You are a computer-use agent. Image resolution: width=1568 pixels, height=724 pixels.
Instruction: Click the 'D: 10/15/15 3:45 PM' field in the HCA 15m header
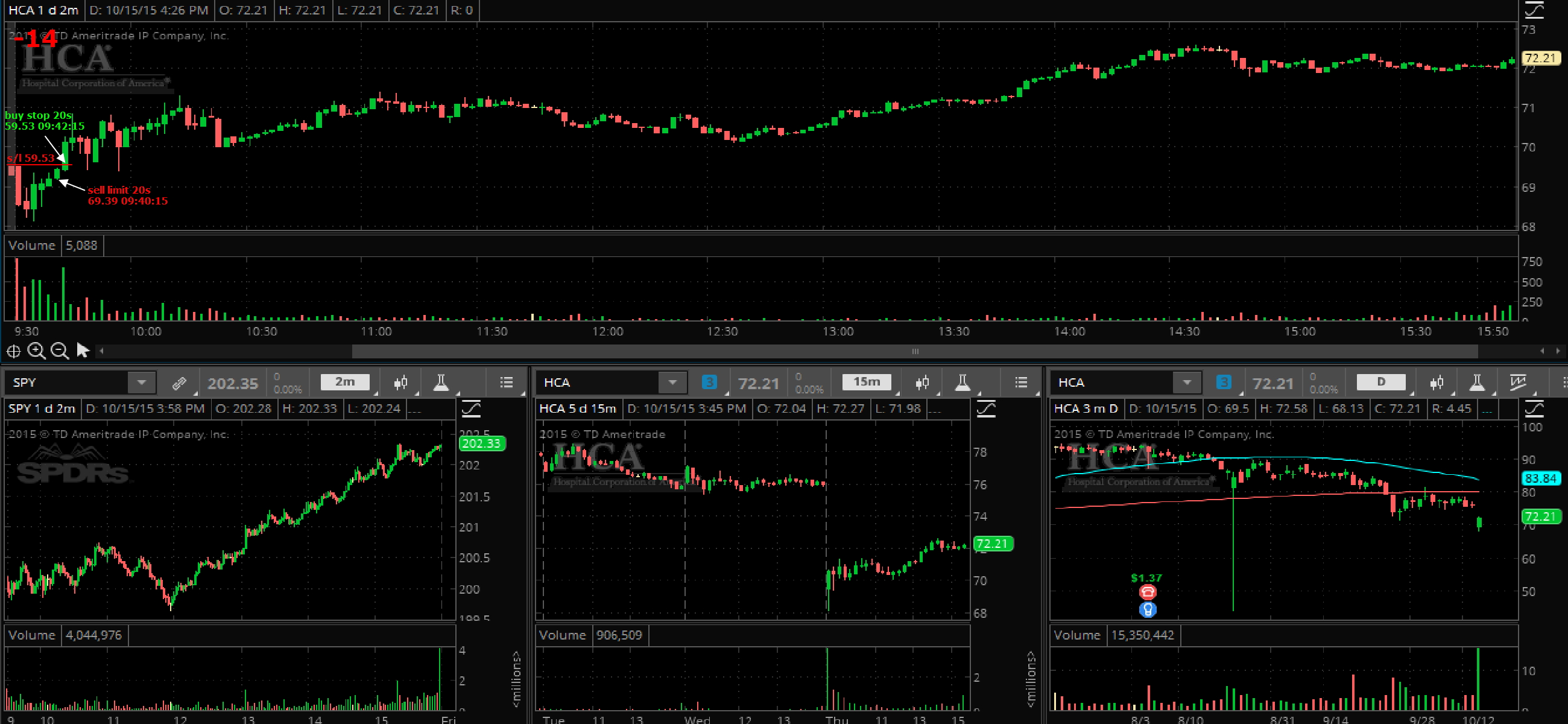pyautogui.click(x=688, y=408)
